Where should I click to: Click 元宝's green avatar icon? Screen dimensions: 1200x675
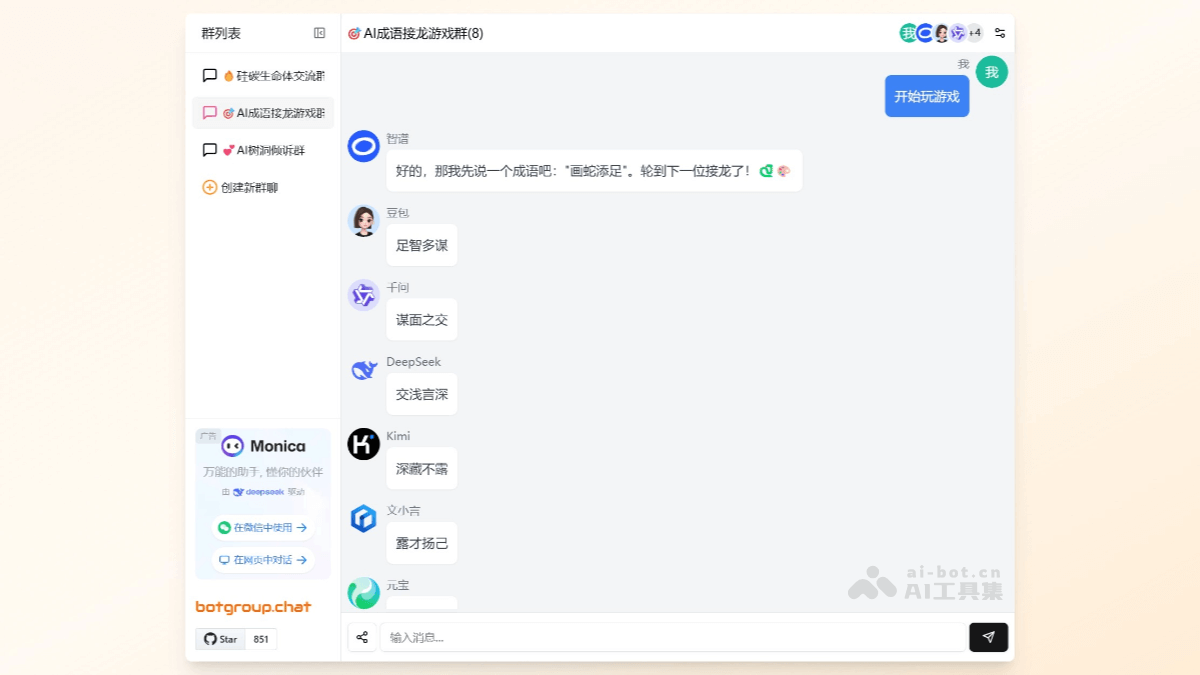click(x=363, y=592)
